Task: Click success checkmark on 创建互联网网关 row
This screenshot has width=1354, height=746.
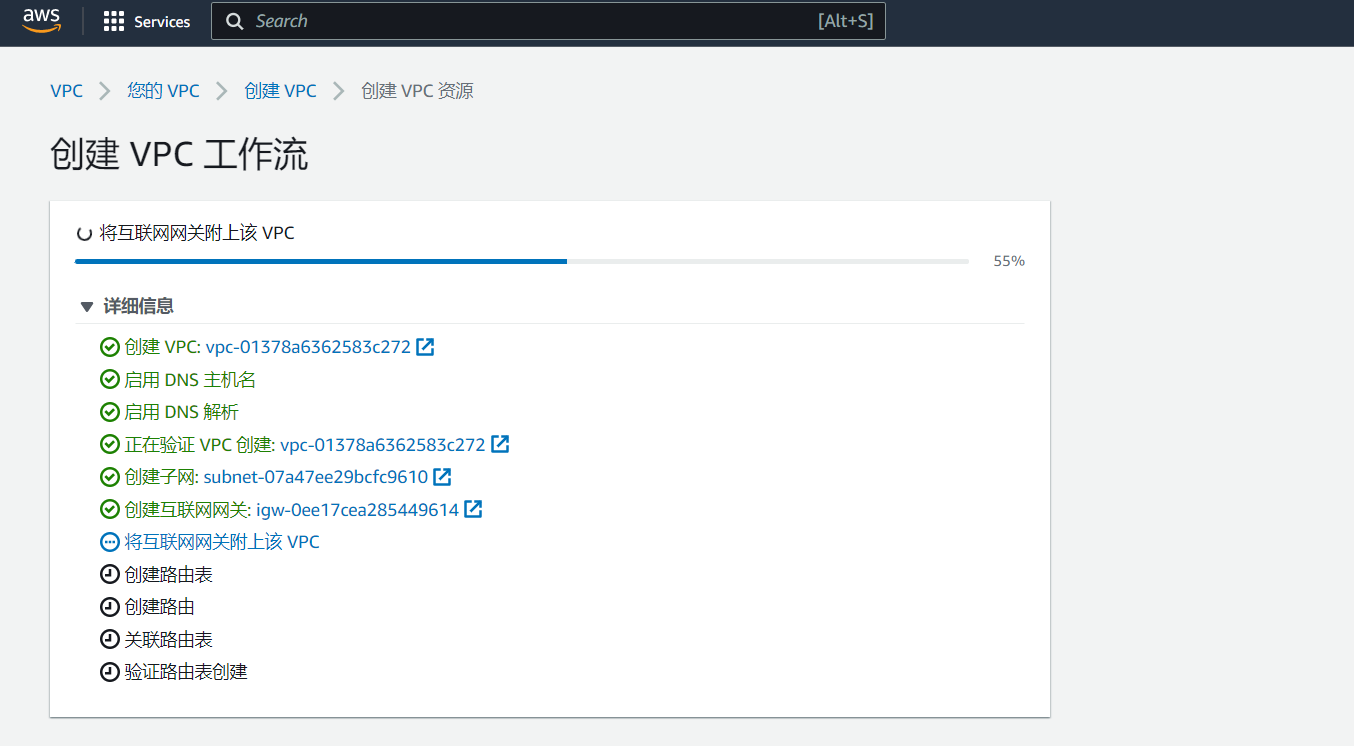Action: [110, 510]
